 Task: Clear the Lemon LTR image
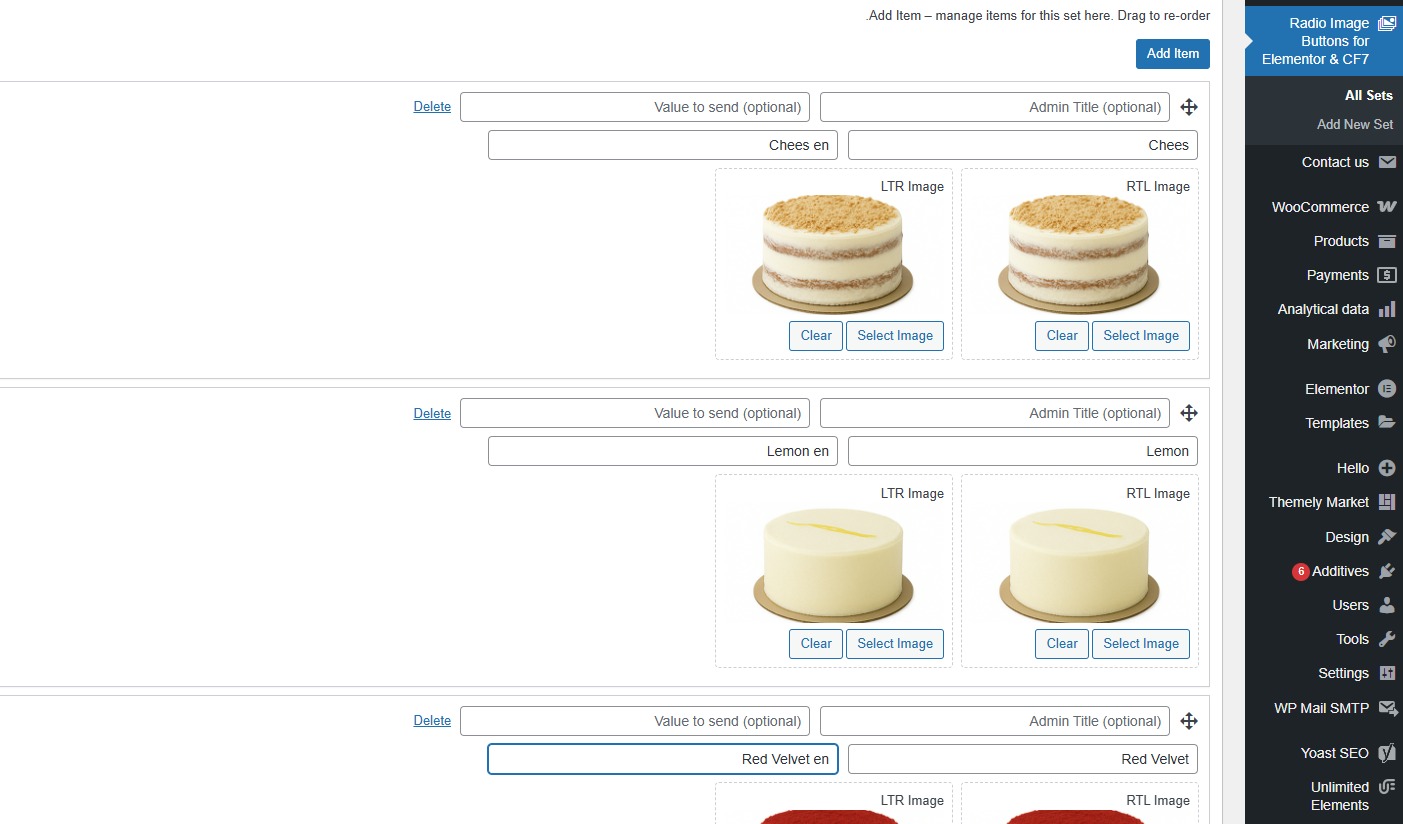click(815, 644)
